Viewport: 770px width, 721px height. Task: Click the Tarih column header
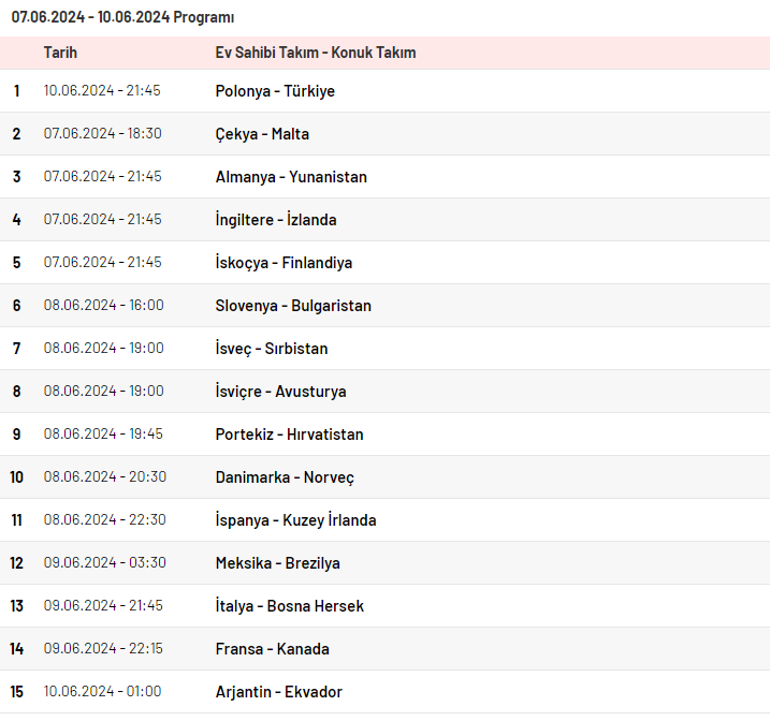click(x=60, y=53)
